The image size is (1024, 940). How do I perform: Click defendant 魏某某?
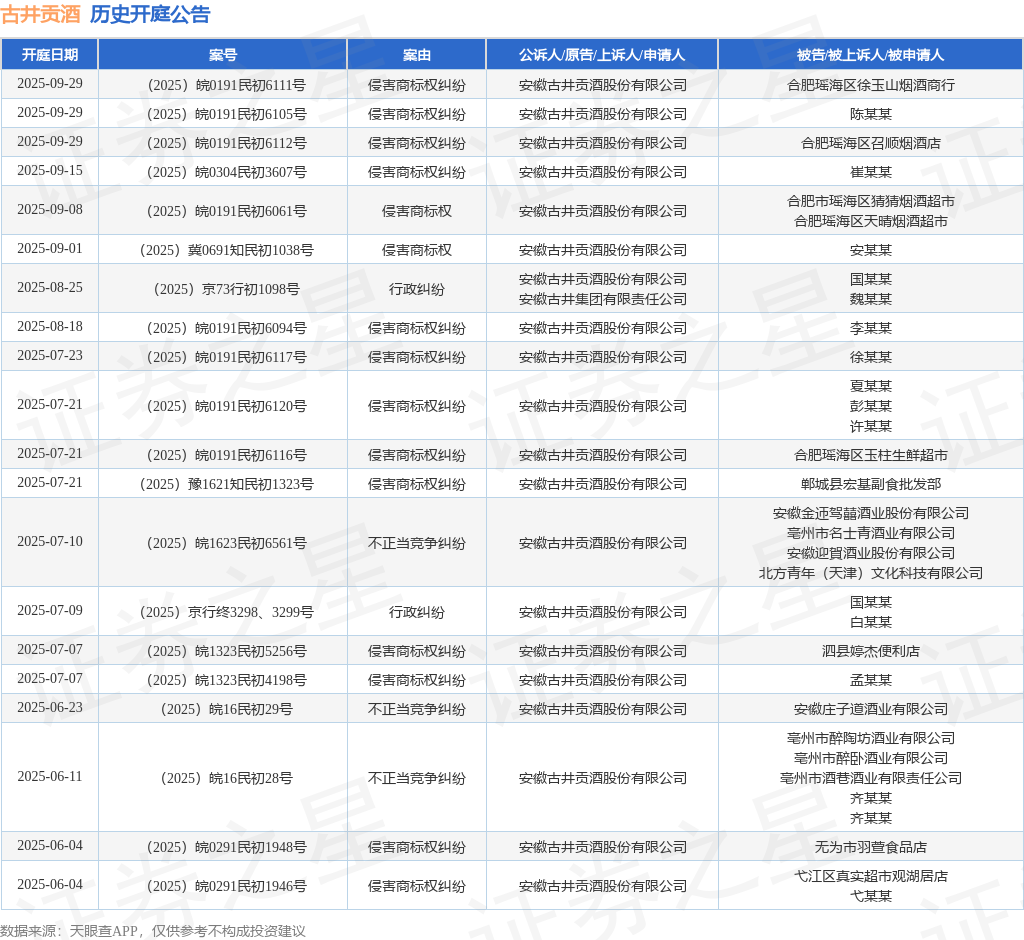[x=871, y=299]
